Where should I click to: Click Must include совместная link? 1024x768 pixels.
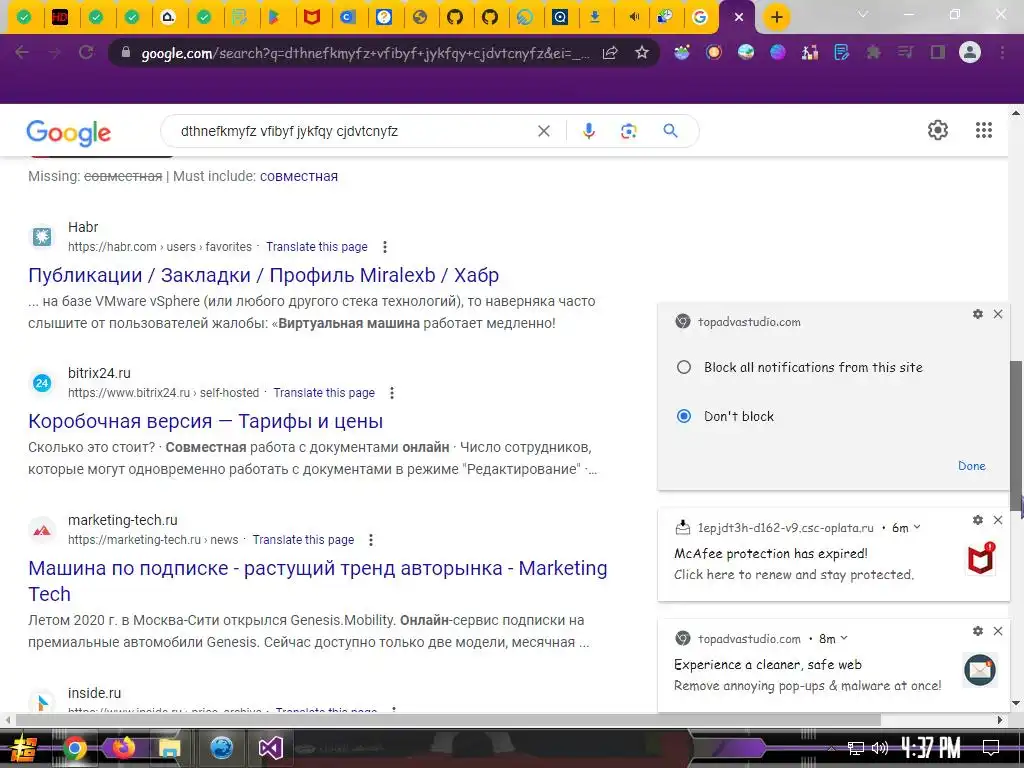[x=298, y=176]
